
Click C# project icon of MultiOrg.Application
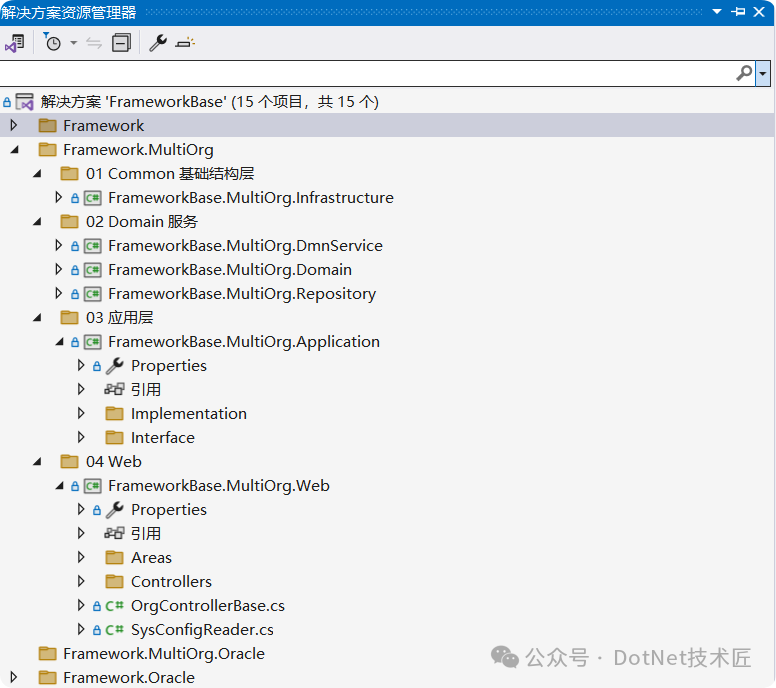(x=93, y=342)
